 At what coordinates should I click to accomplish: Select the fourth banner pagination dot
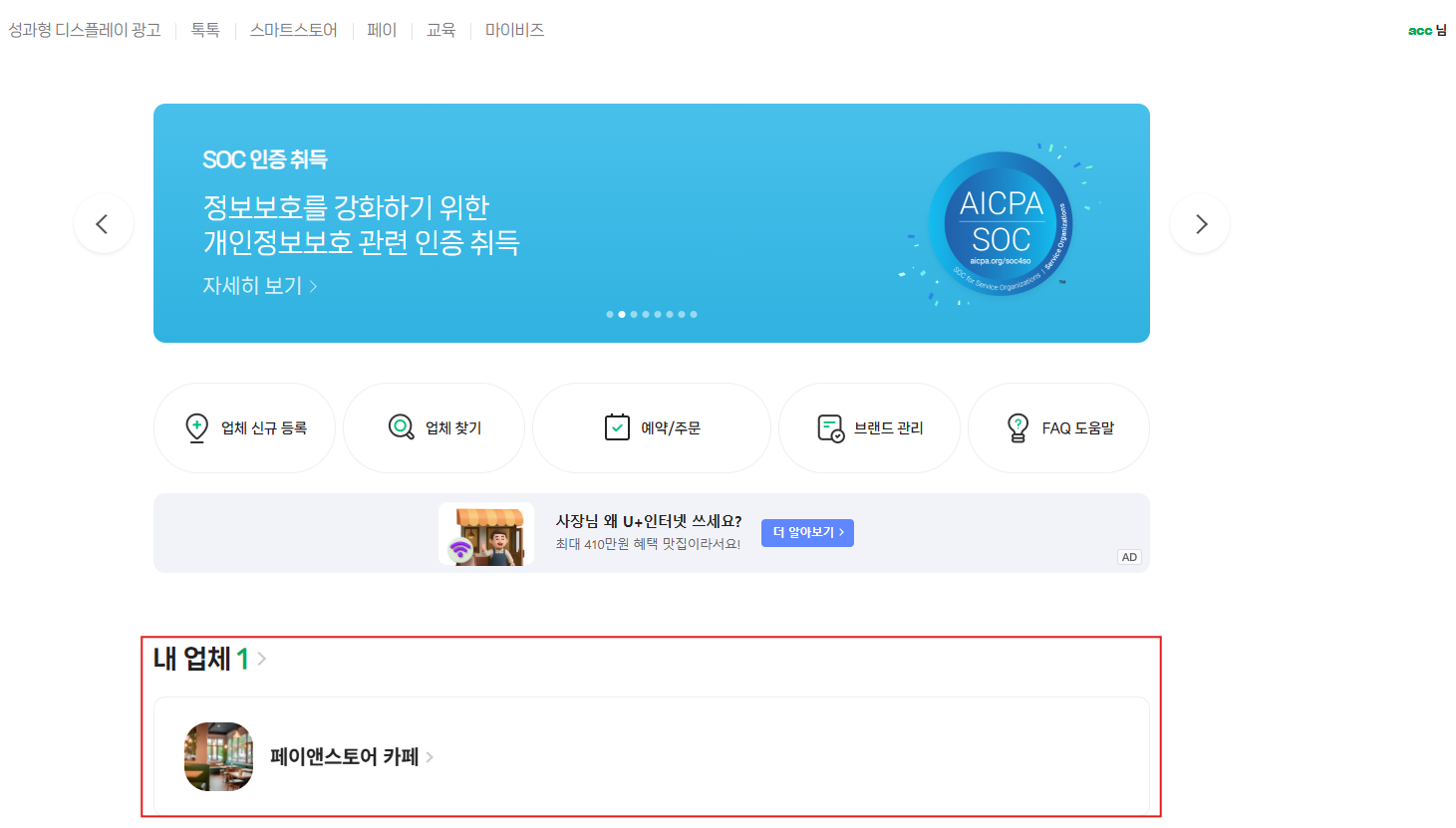pos(646,314)
